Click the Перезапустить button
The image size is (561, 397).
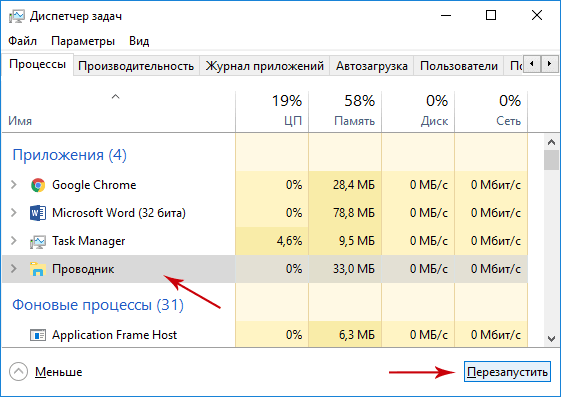(x=507, y=372)
